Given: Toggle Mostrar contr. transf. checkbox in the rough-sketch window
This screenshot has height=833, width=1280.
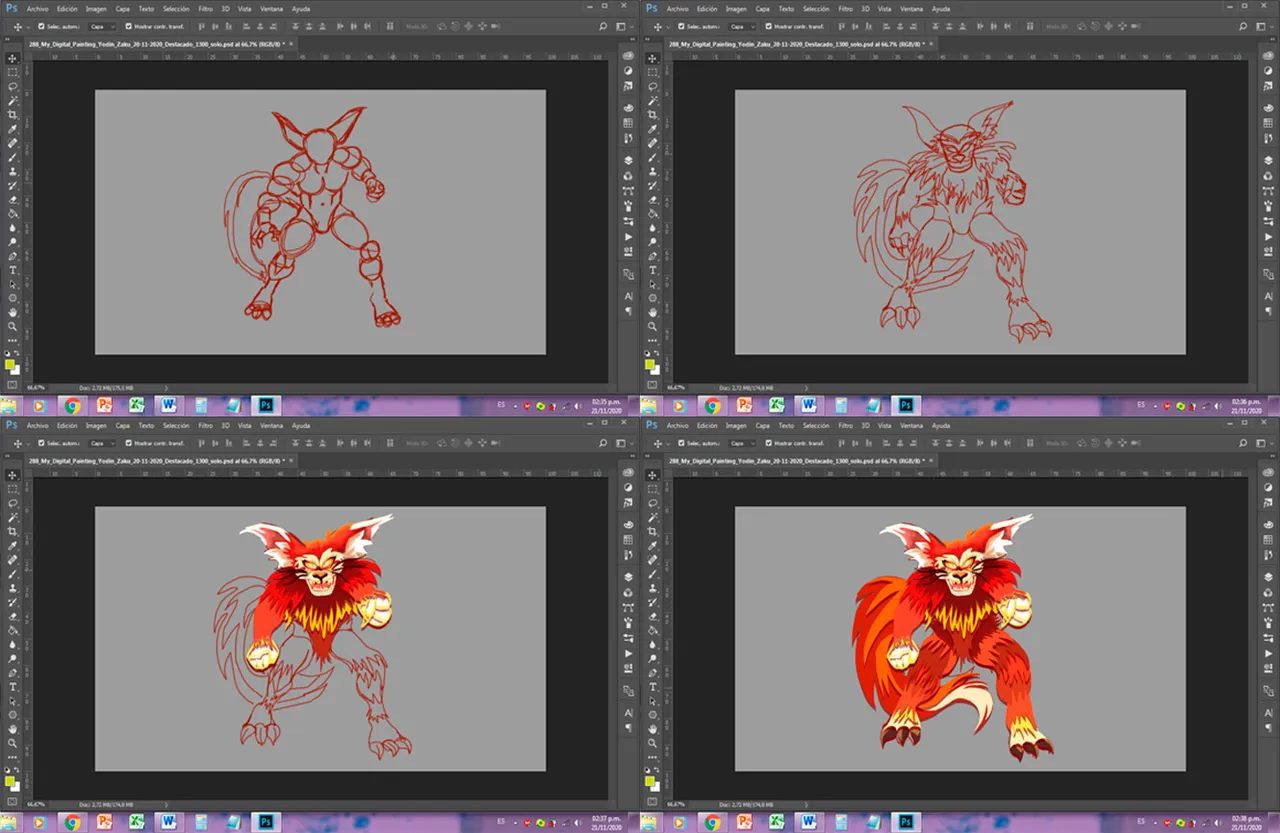Looking at the screenshot, I should click(x=128, y=26).
